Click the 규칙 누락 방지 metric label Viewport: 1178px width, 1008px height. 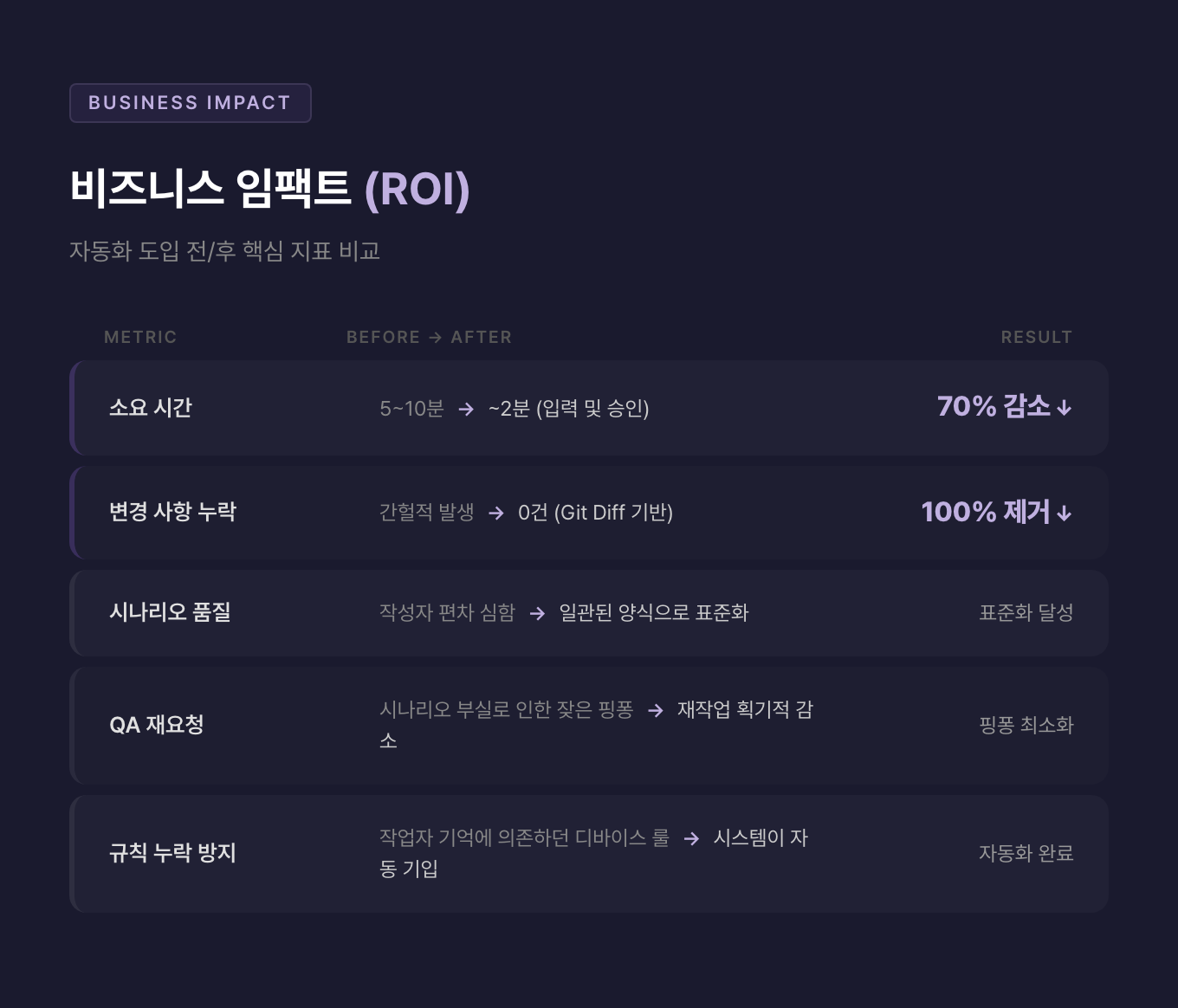pyautogui.click(x=172, y=853)
